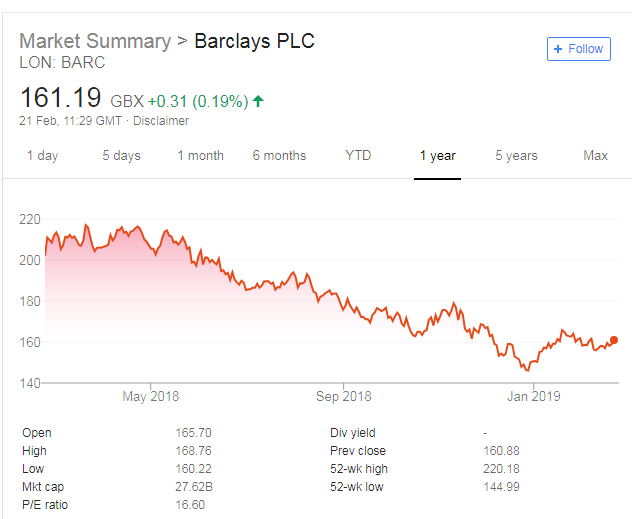The image size is (632, 519).
Task: Click the 161.19 stock price
Action: click(61, 99)
